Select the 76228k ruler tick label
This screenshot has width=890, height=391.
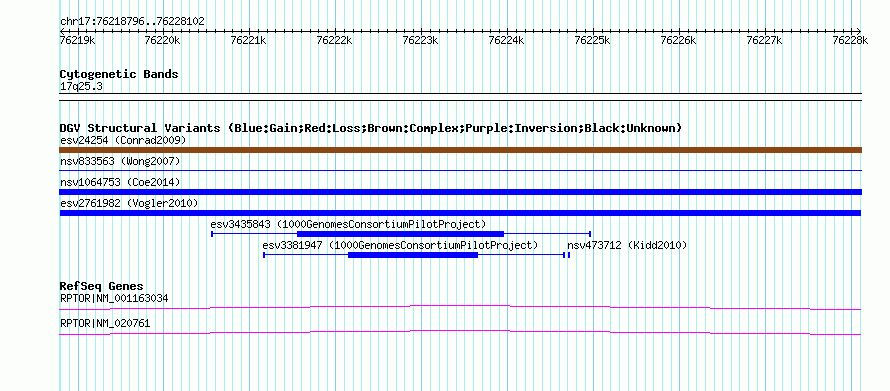pos(850,40)
